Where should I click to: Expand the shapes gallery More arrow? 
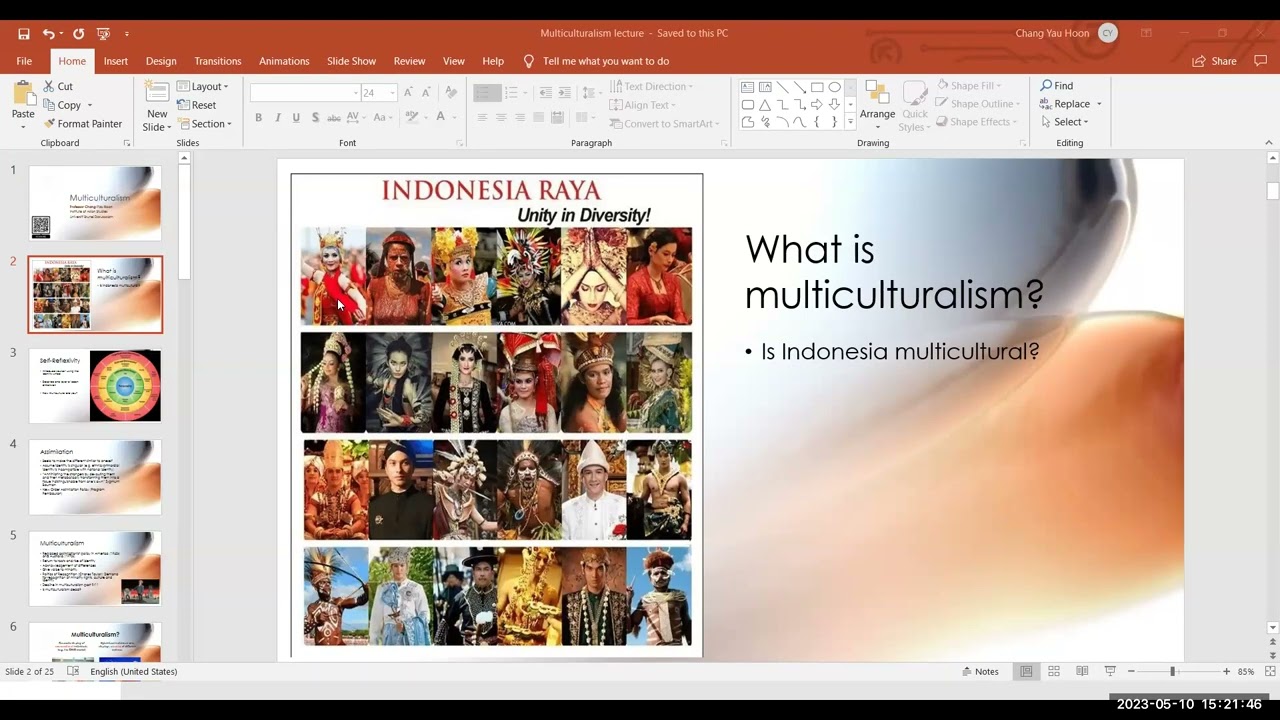851,122
